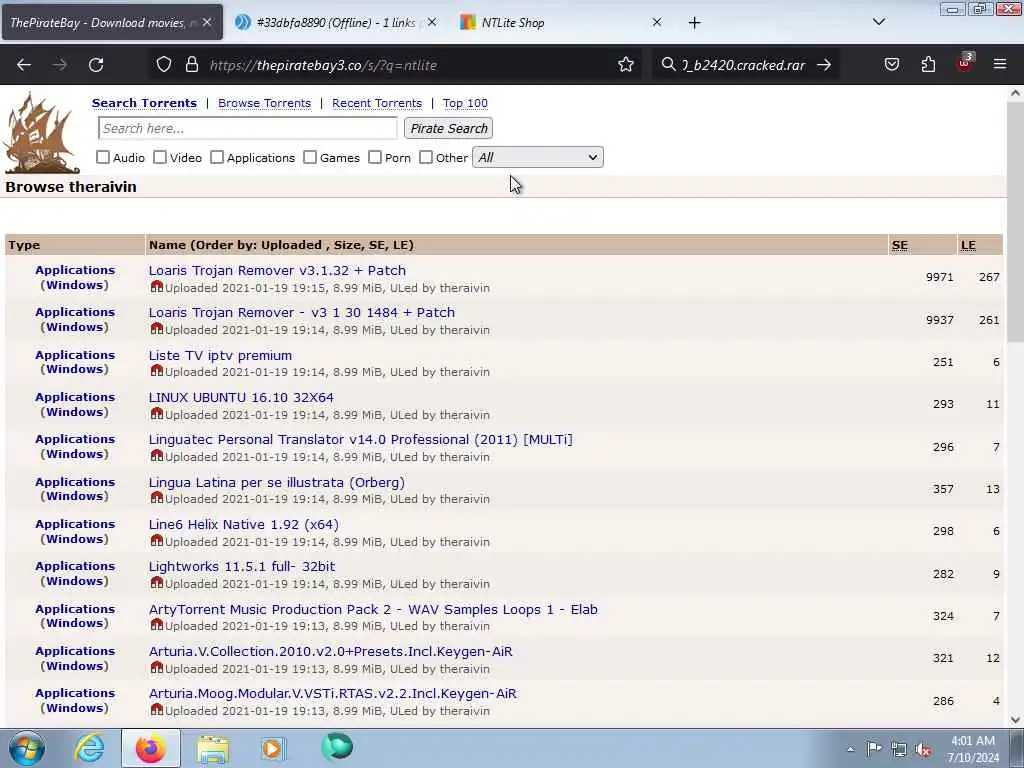The image size is (1024, 768).
Task: Open Browse Torrents link
Action: tap(264, 103)
